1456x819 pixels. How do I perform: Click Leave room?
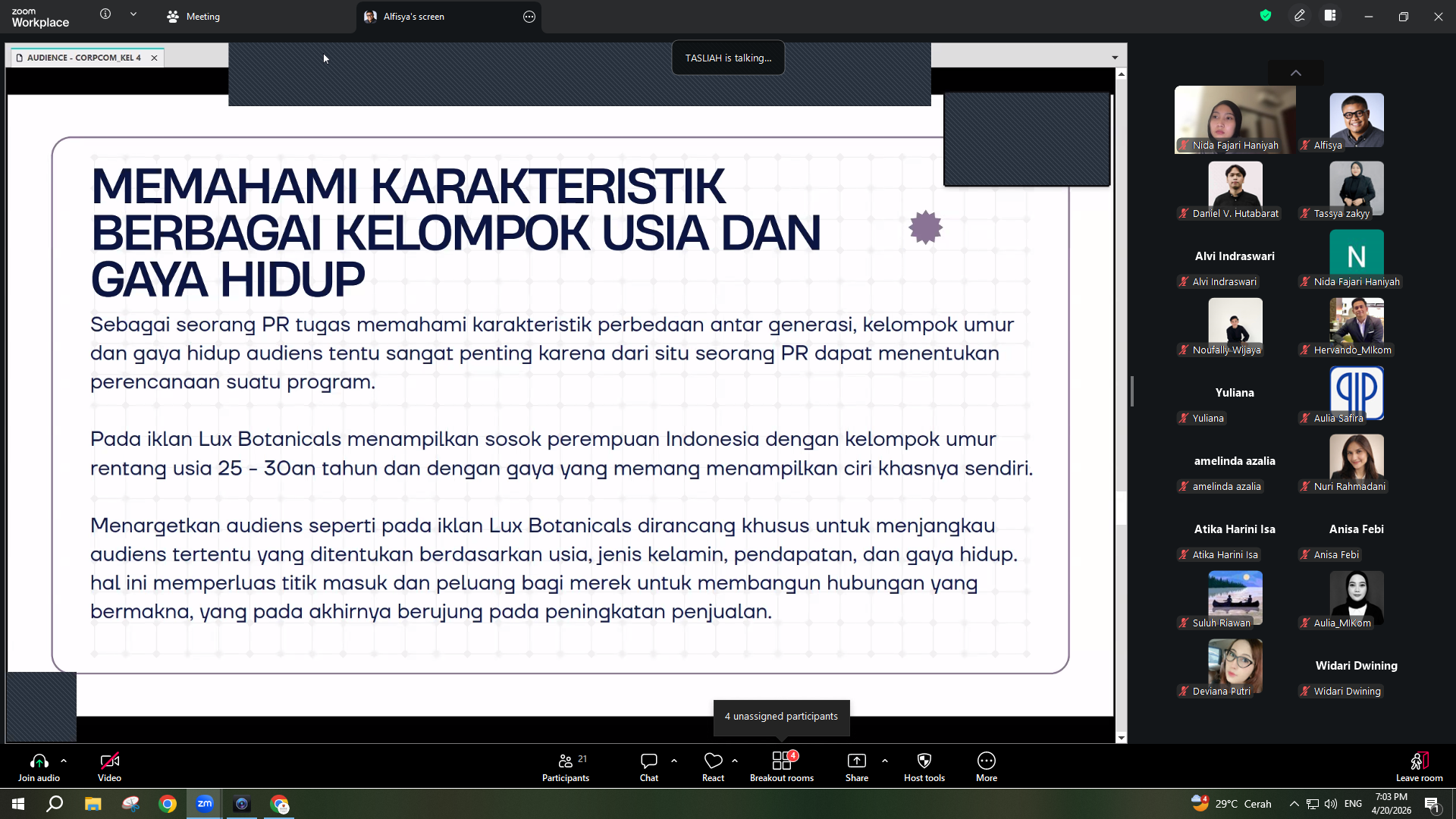(1420, 767)
